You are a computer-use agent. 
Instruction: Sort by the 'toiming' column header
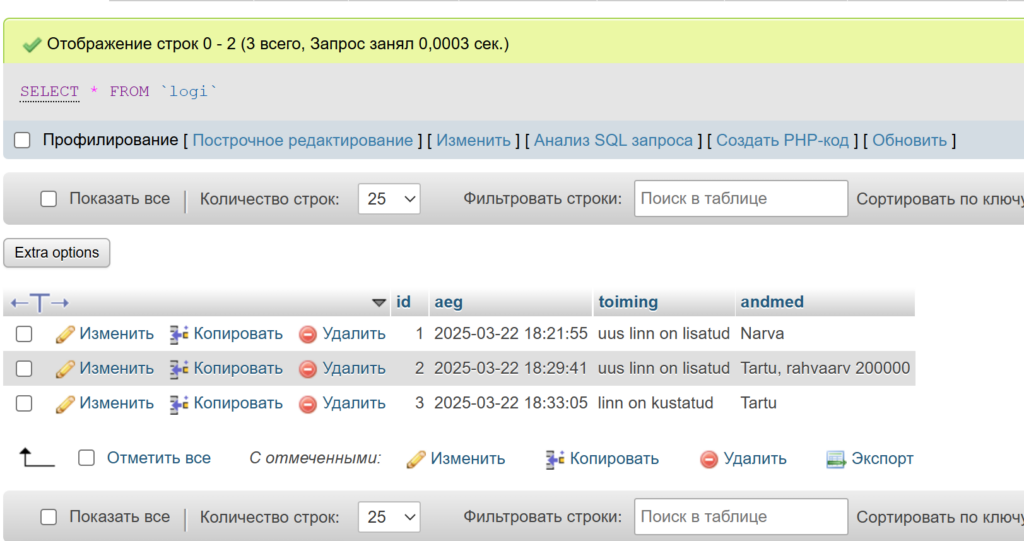click(628, 302)
